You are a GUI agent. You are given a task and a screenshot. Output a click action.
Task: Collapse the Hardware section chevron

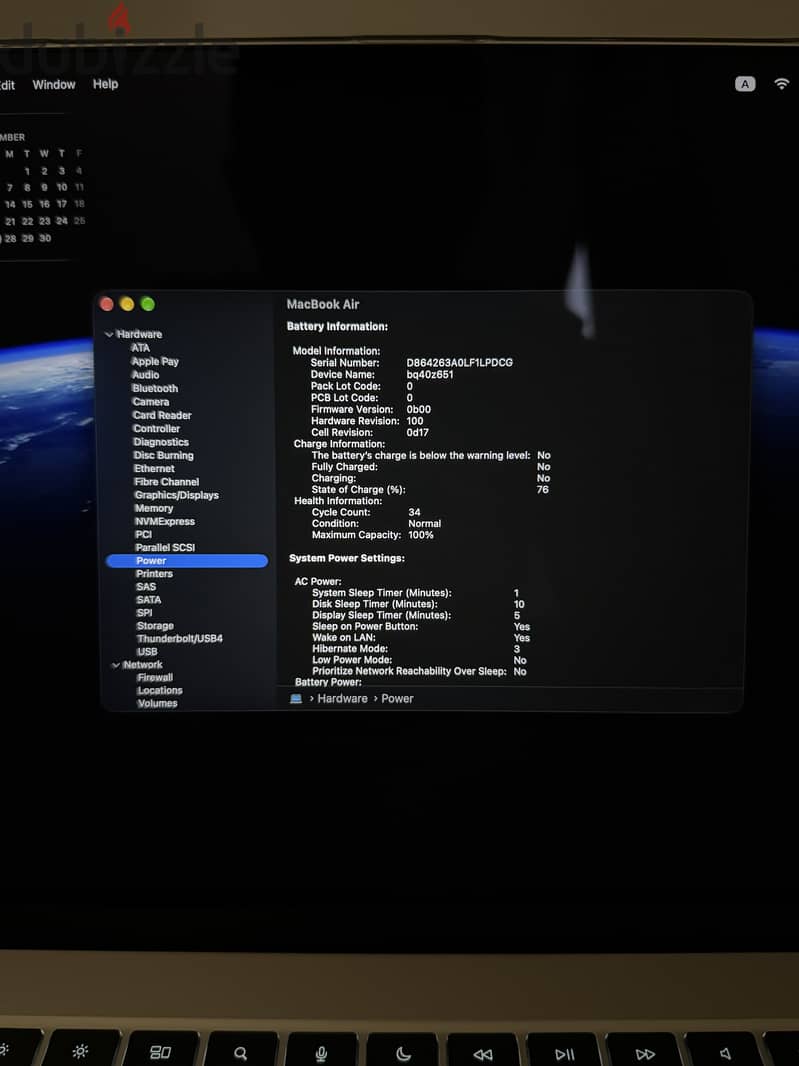(109, 334)
